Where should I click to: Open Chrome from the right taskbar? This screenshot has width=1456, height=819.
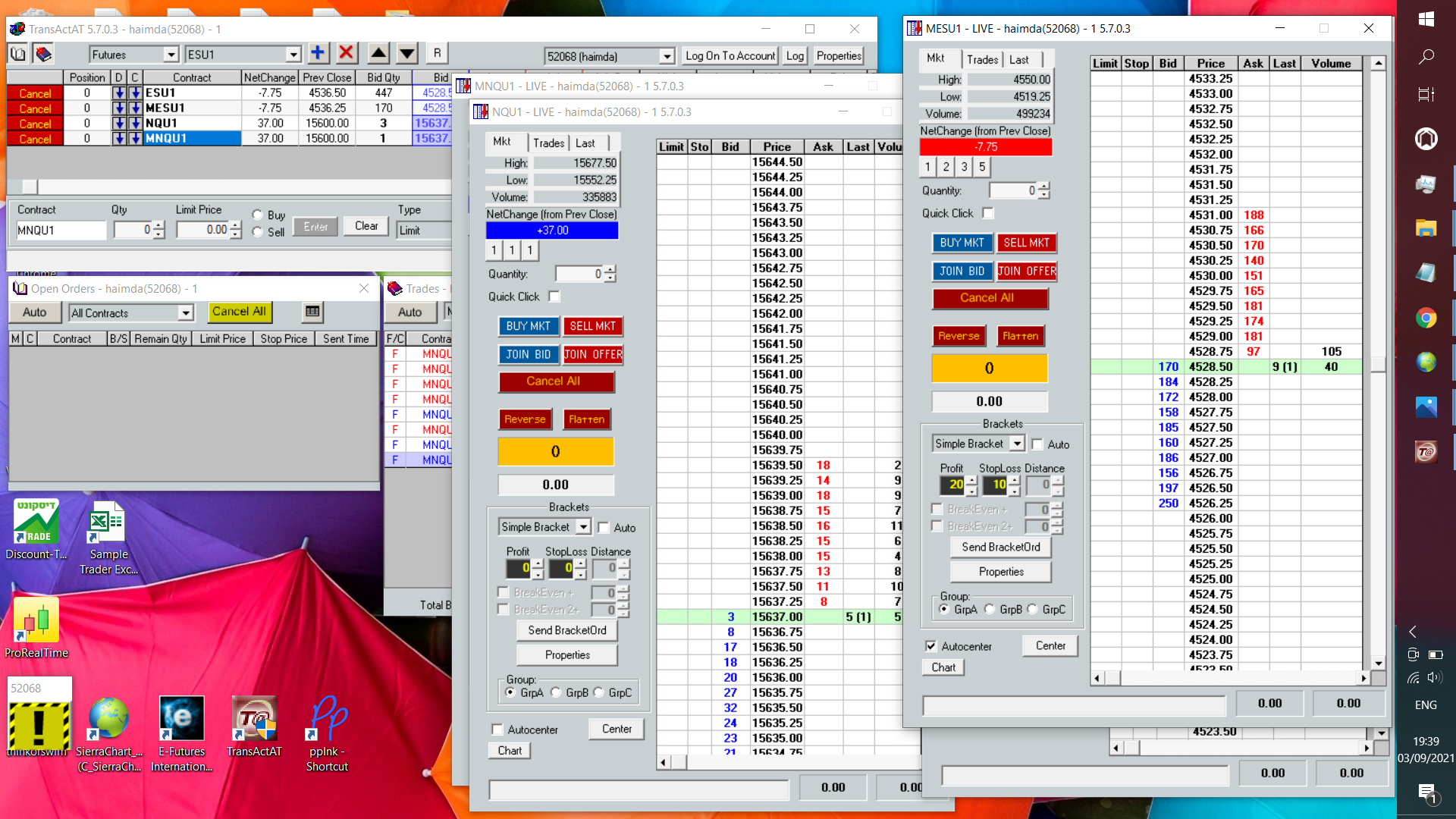point(1426,318)
